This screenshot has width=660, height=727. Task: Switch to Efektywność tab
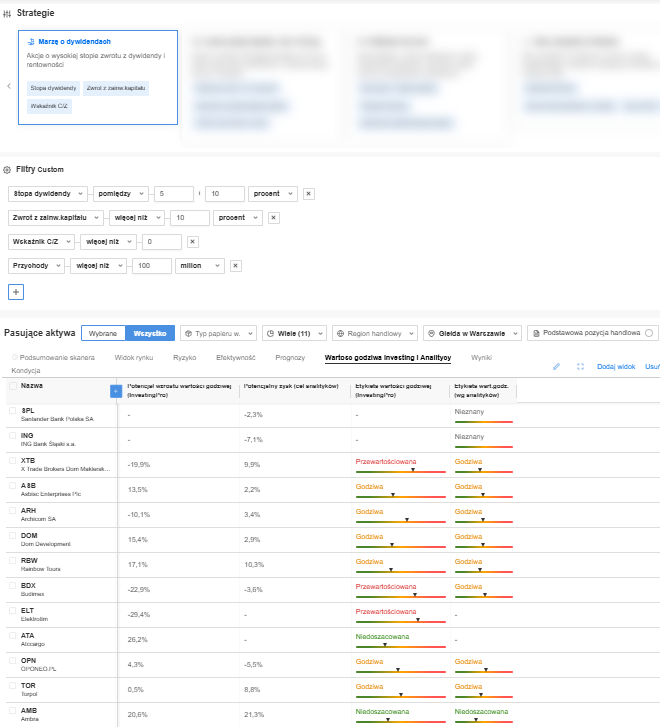click(x=236, y=357)
